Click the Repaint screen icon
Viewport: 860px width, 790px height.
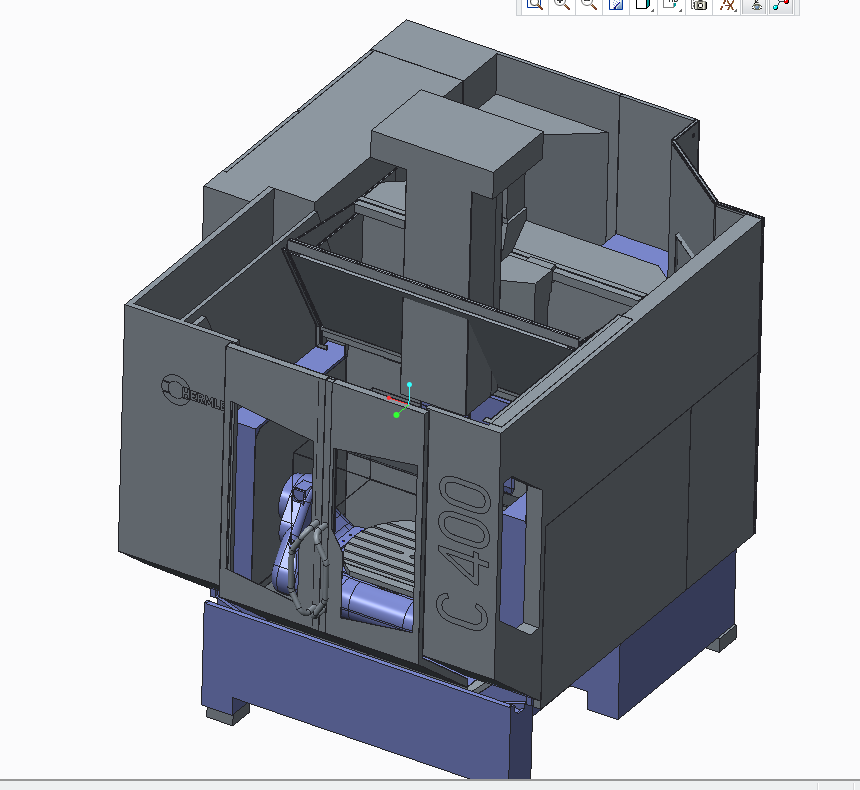616,5
